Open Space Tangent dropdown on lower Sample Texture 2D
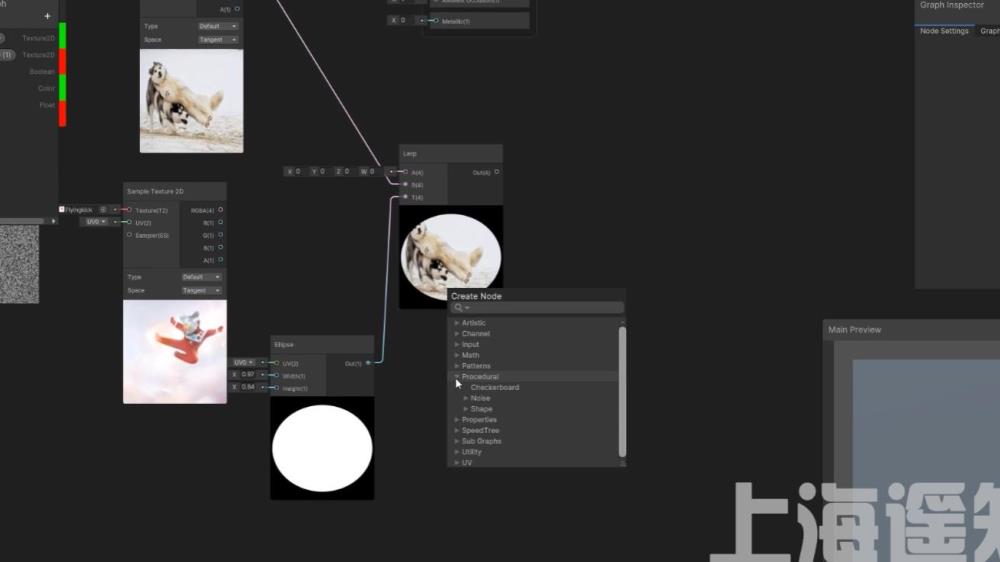 (201, 290)
